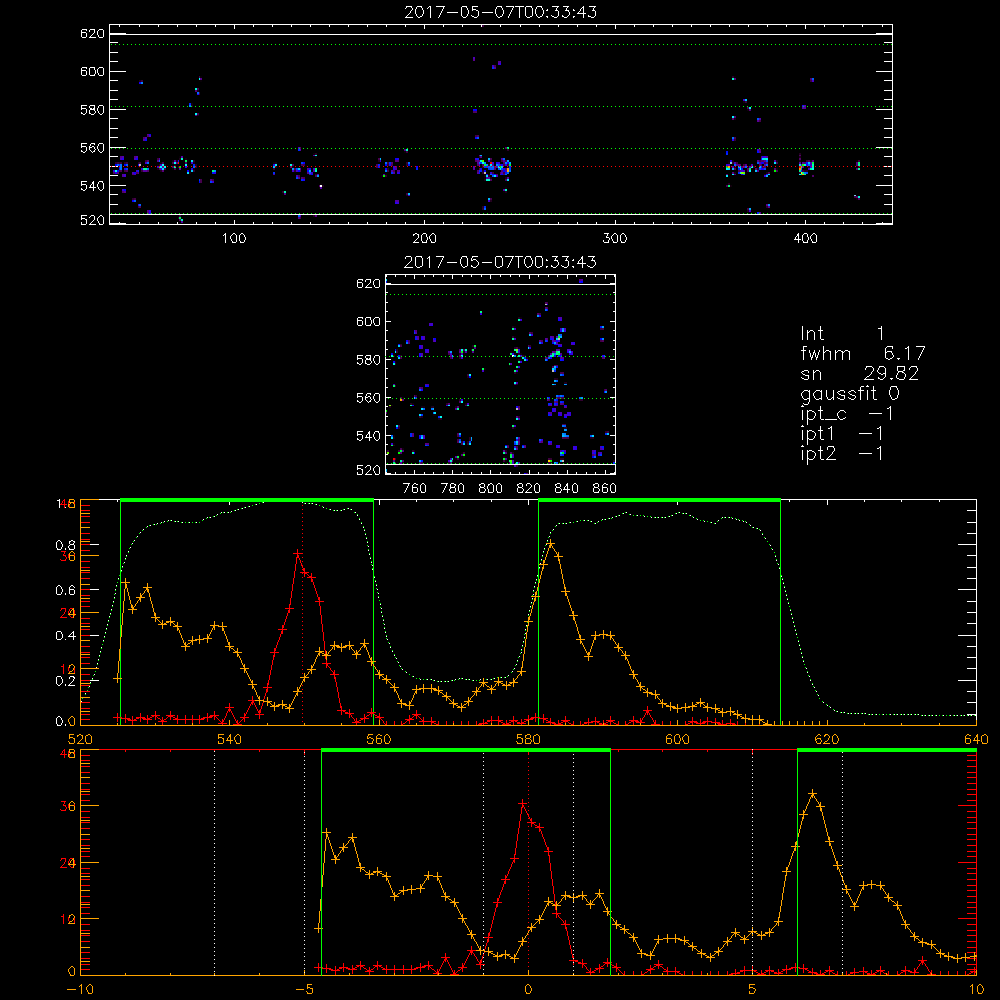Click the red 24 label on bottom plot y-axis

[x=68, y=864]
